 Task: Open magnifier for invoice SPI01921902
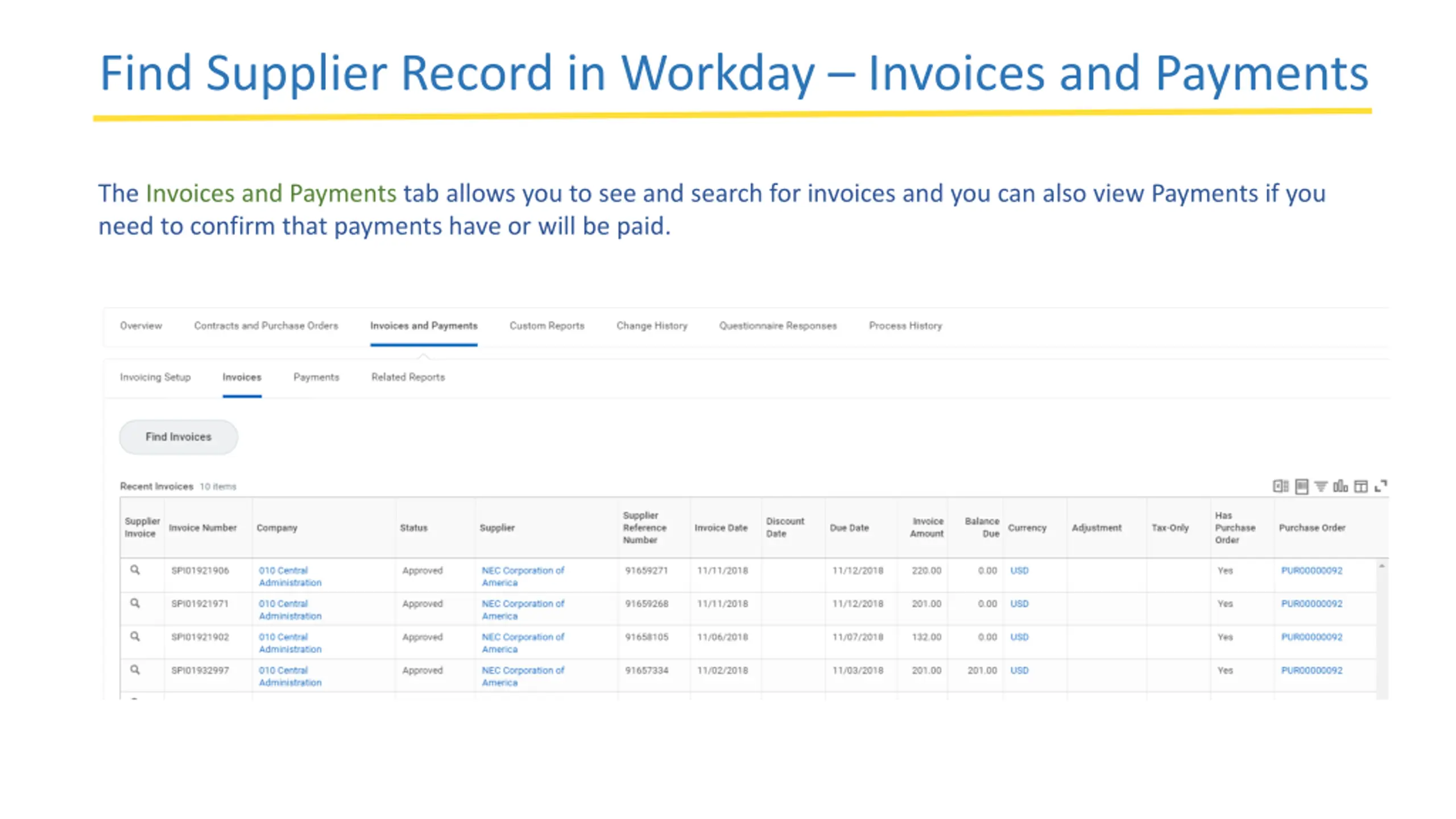(x=135, y=636)
